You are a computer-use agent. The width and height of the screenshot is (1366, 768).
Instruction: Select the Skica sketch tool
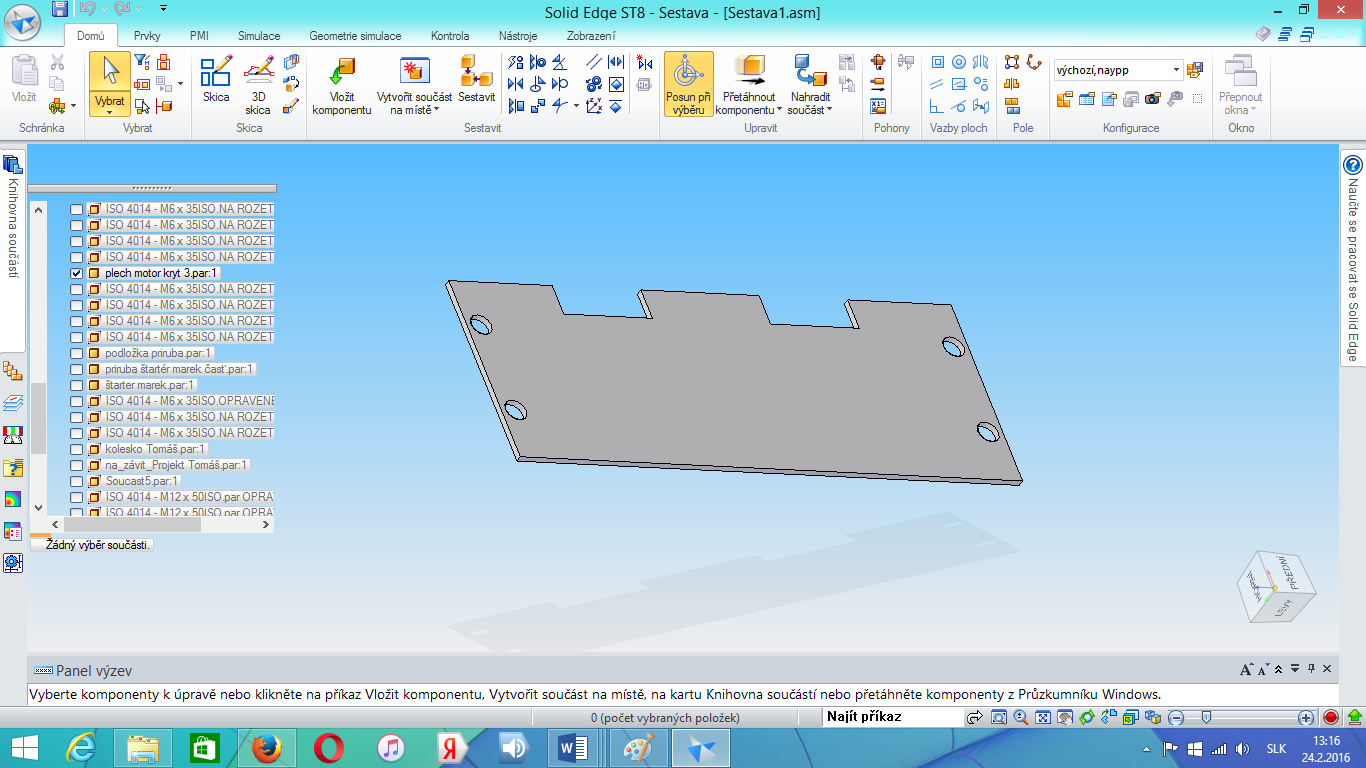coord(216,80)
